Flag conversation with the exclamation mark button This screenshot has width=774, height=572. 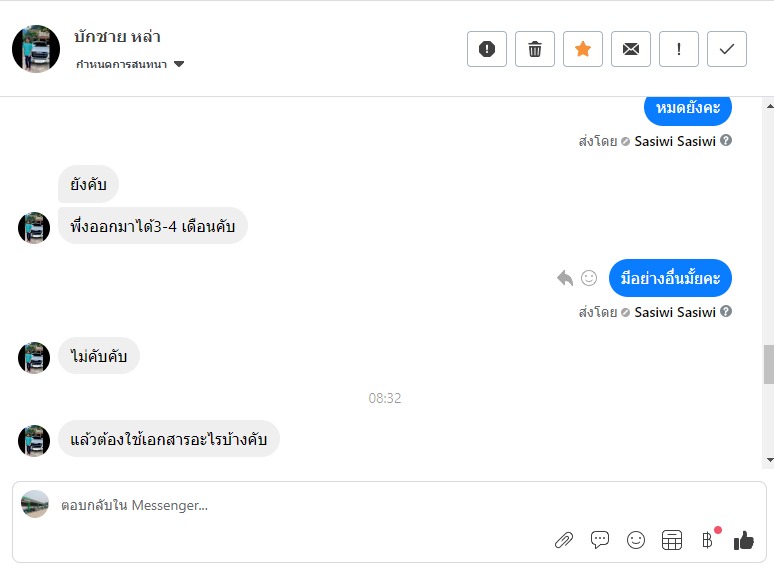679,49
